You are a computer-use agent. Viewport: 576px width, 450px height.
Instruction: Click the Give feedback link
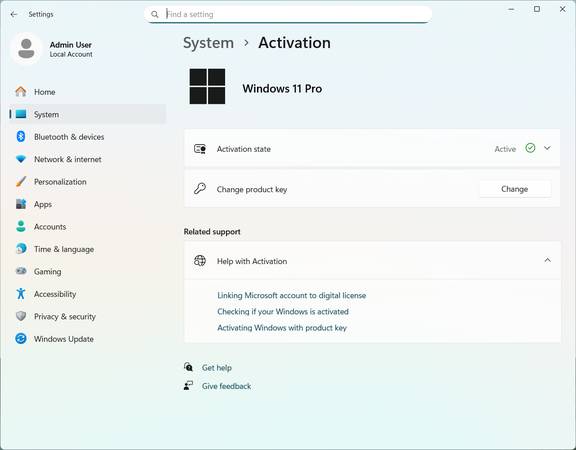pyautogui.click(x=226, y=386)
